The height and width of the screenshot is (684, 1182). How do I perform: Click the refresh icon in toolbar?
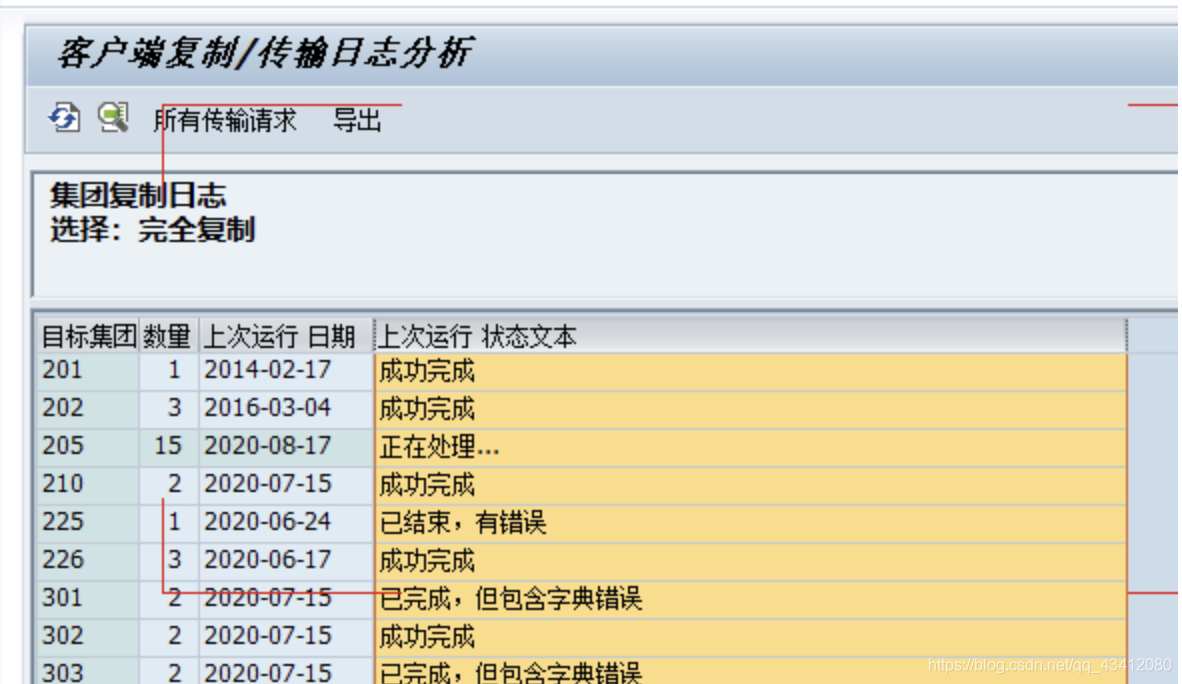(64, 118)
